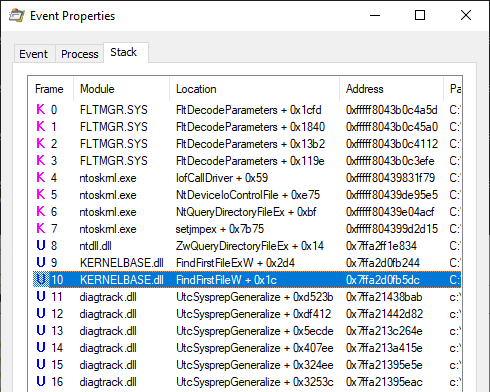This screenshot has width=490, height=392.
Task: Open the Process tab
Action: tap(80, 54)
